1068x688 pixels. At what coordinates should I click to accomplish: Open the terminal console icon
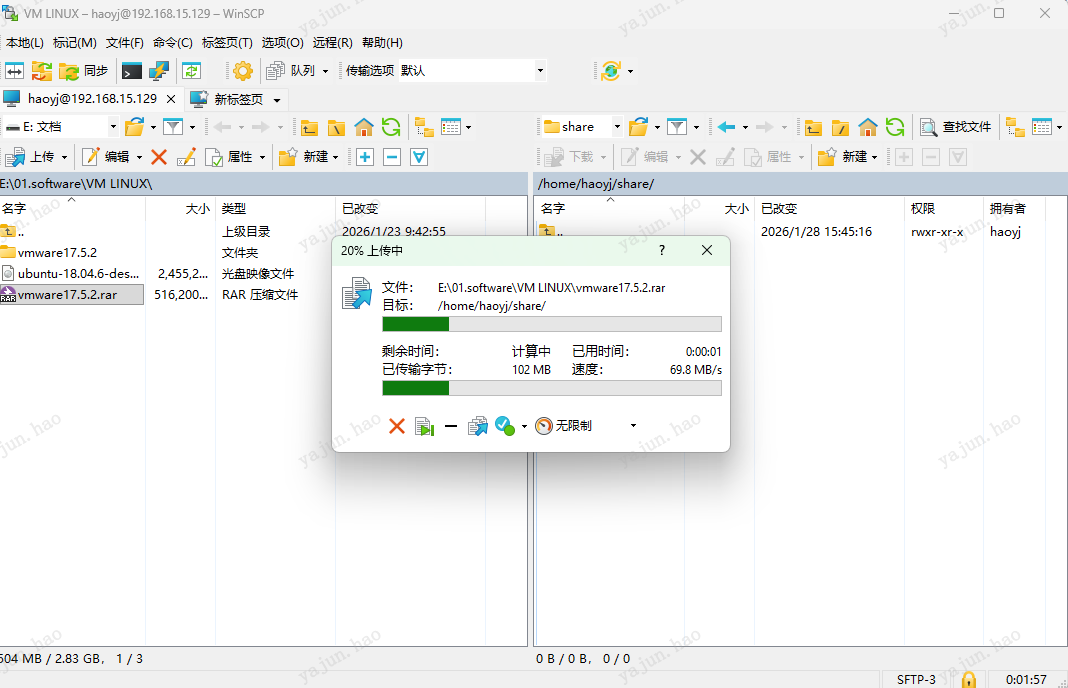click(131, 70)
